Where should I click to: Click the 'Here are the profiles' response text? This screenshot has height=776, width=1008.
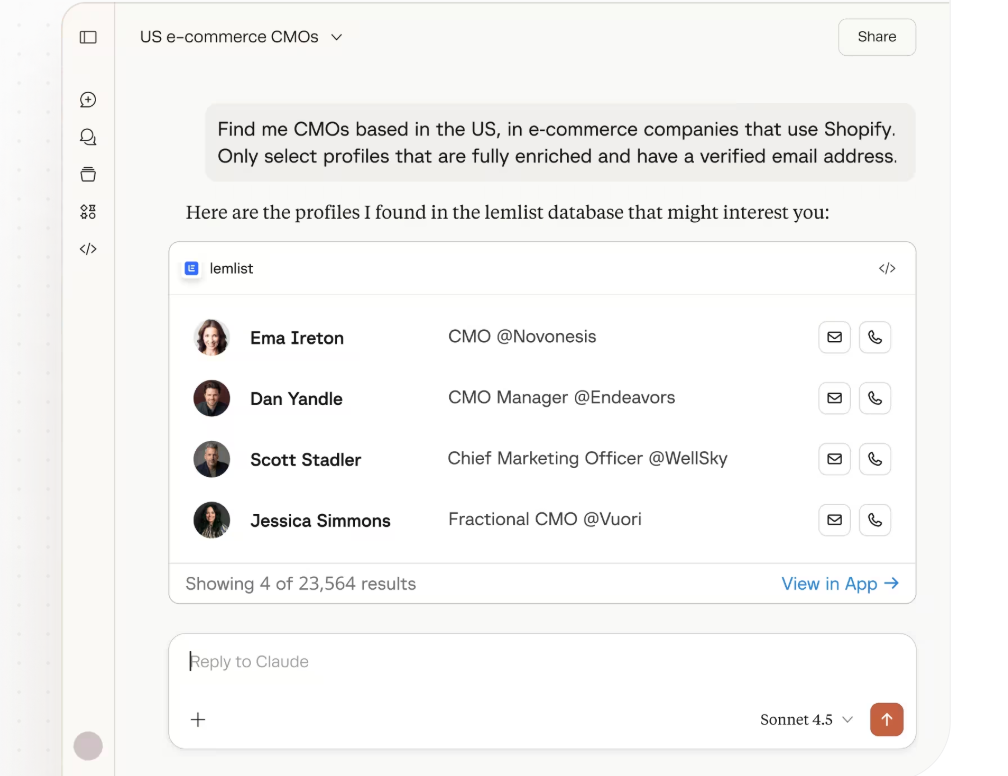[x=507, y=212]
